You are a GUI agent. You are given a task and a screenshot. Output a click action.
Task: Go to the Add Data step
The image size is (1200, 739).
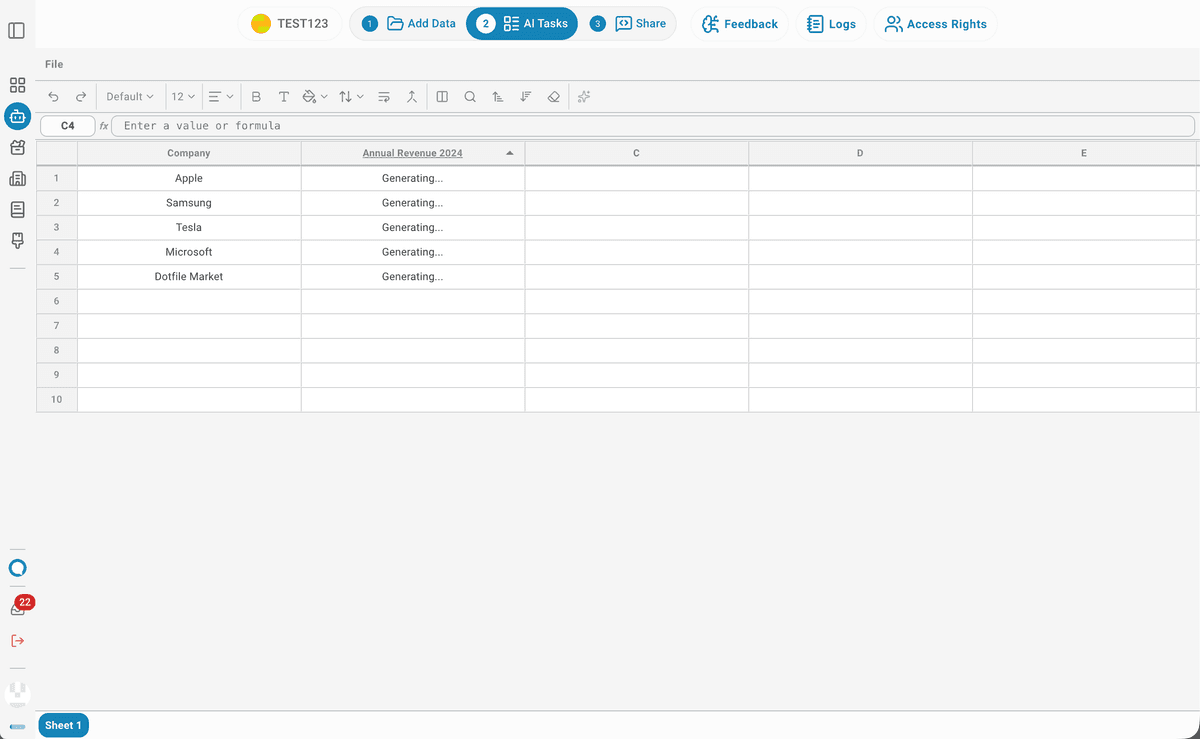(x=409, y=24)
